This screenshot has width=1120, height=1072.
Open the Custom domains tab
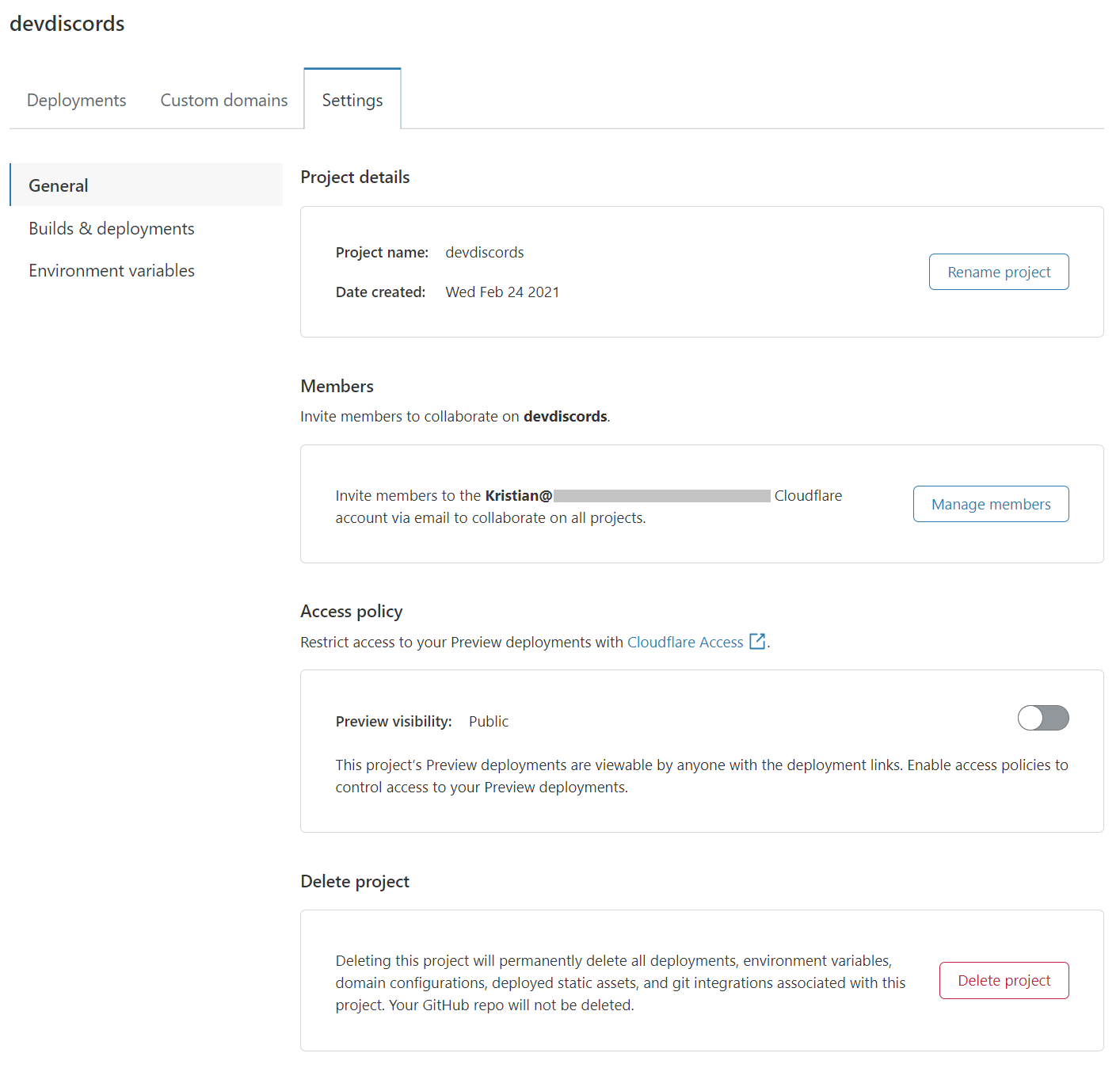point(224,100)
